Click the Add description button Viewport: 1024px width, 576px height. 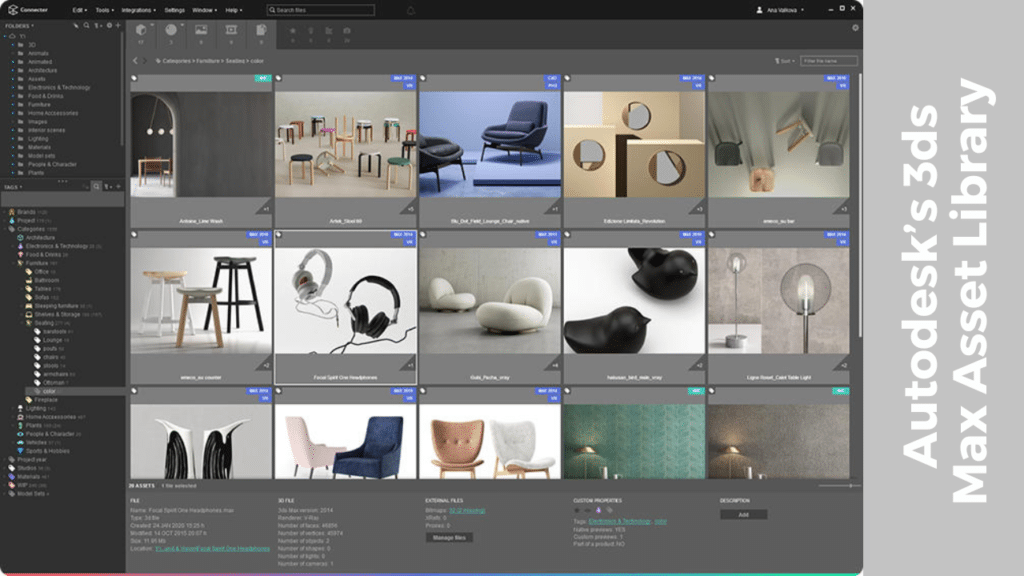743,514
